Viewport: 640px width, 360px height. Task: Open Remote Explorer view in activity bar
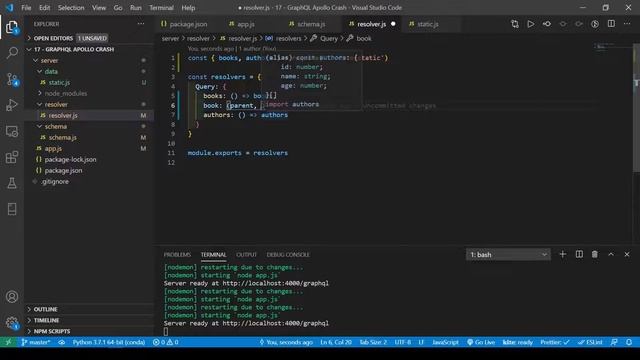[12, 131]
